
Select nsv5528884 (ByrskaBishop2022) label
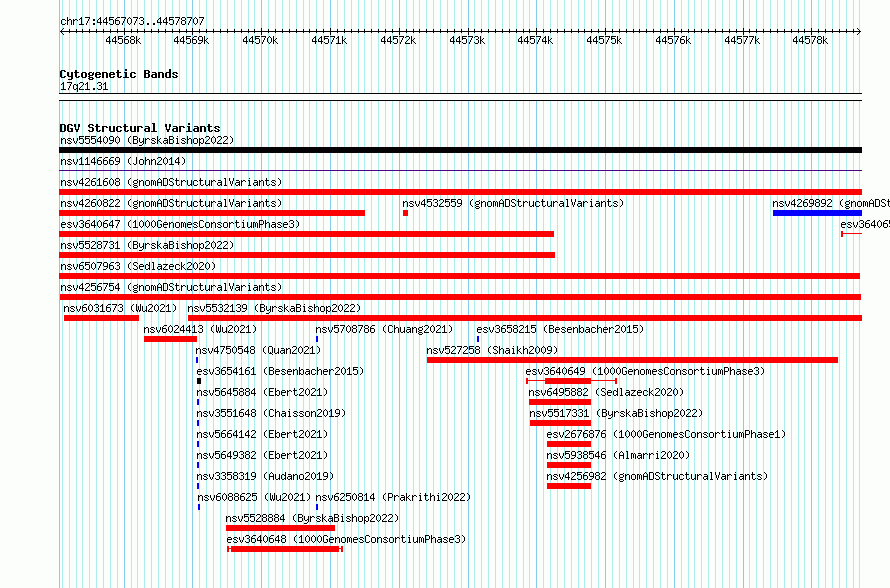click(312, 518)
